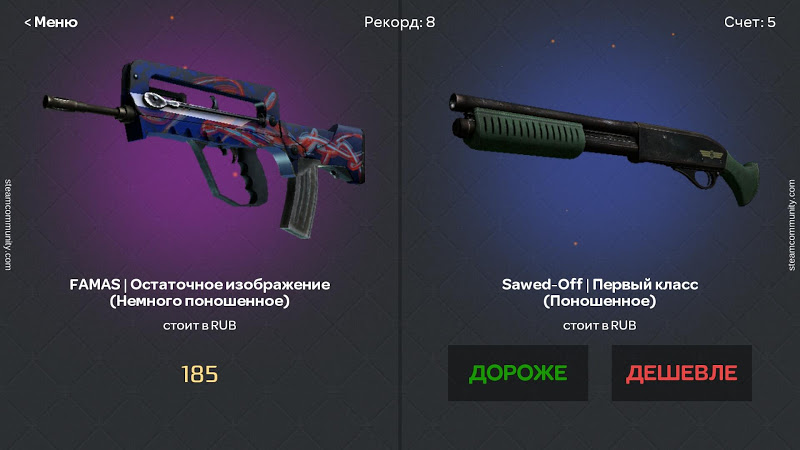Open the right steamcommunity.com link
800x450 pixels.
pyautogui.click(x=791, y=224)
